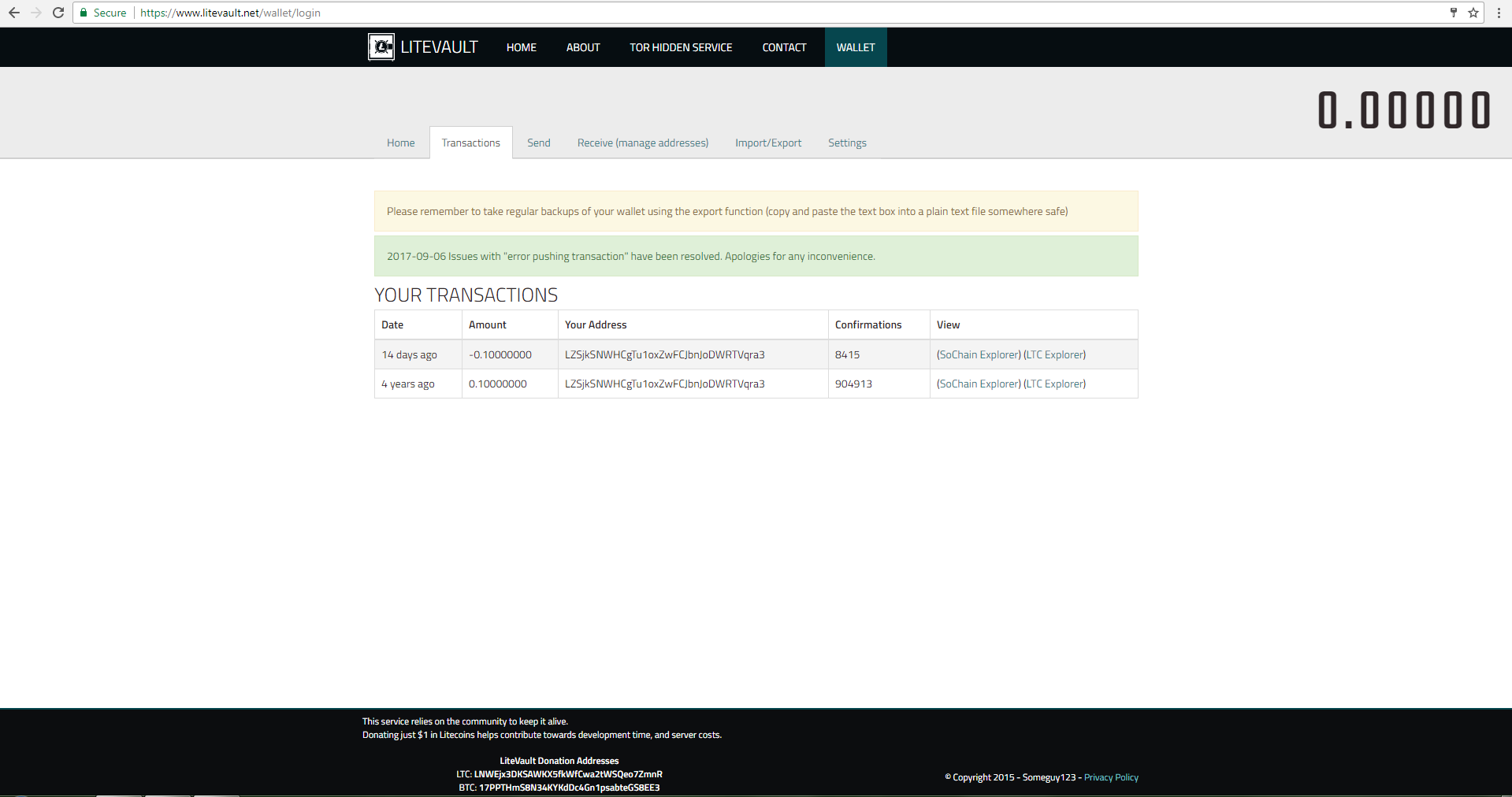Image resolution: width=1512 pixels, height=797 pixels.
Task: Open SoChain Explorer for 4 years ago transaction
Action: point(979,384)
